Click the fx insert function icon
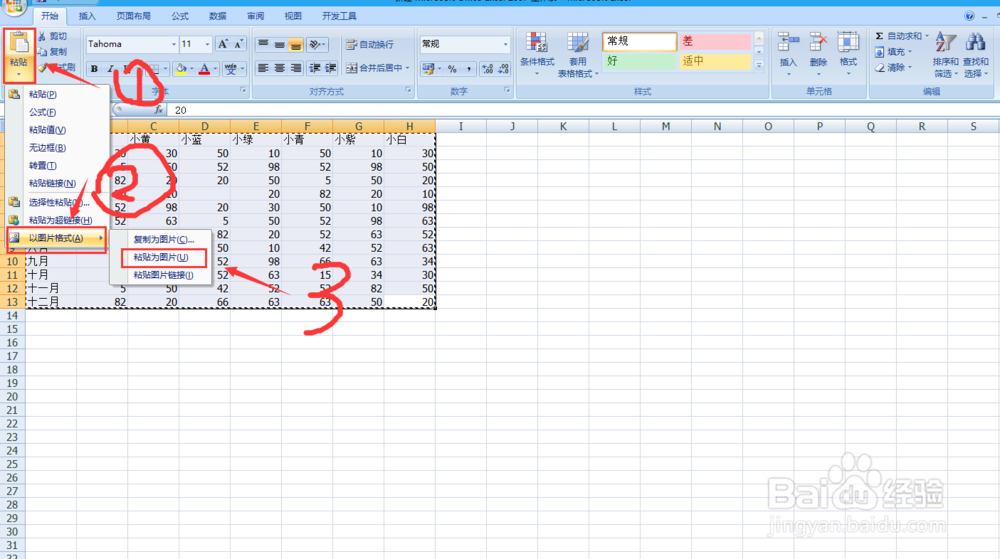This screenshot has height=559, width=1000. coord(159,110)
